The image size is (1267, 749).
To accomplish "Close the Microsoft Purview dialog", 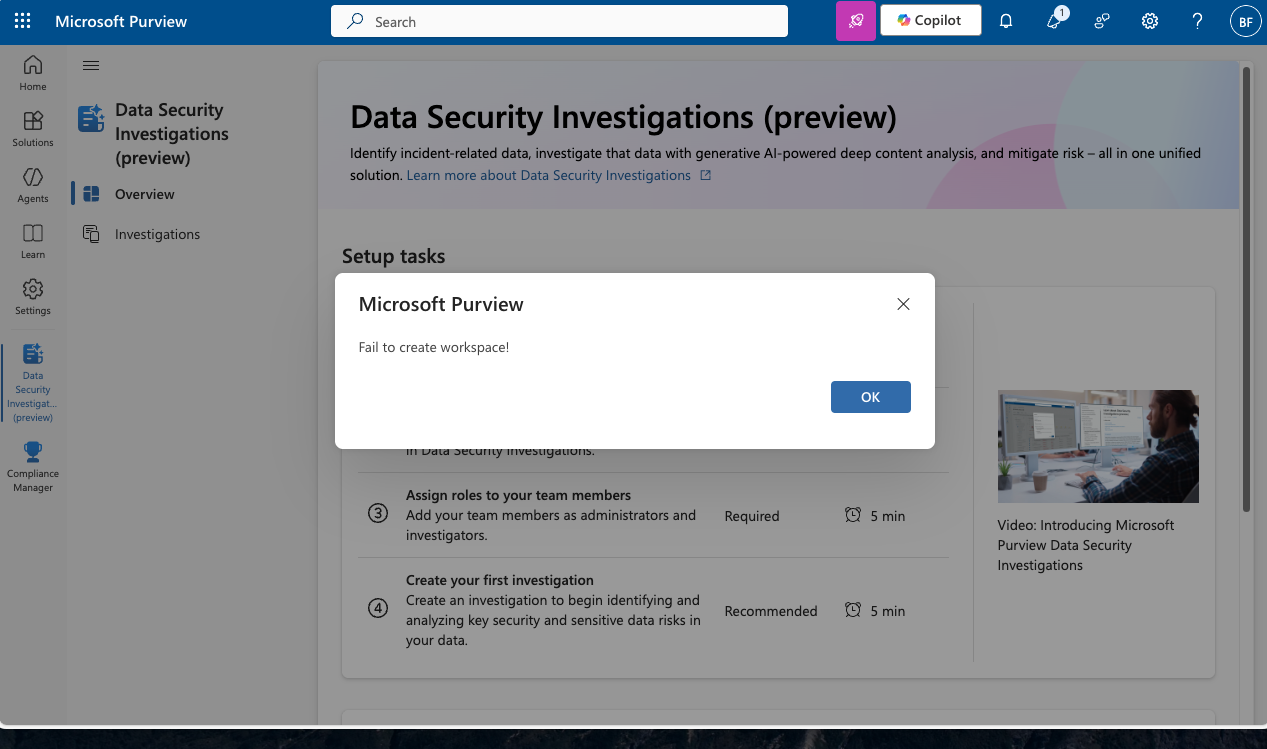I will (903, 304).
